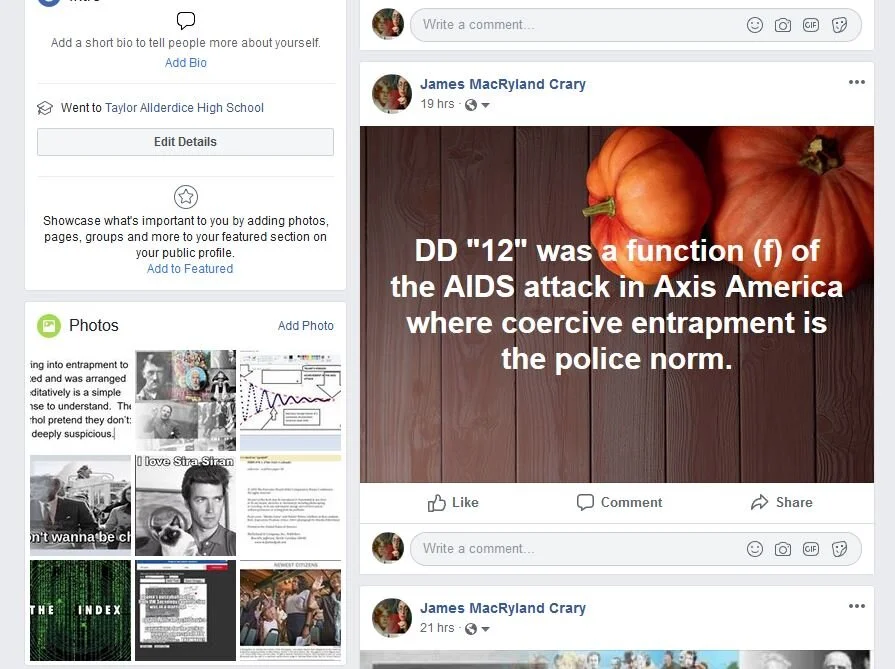Click the profile picture on the 19 hrs post

[x=392, y=94]
